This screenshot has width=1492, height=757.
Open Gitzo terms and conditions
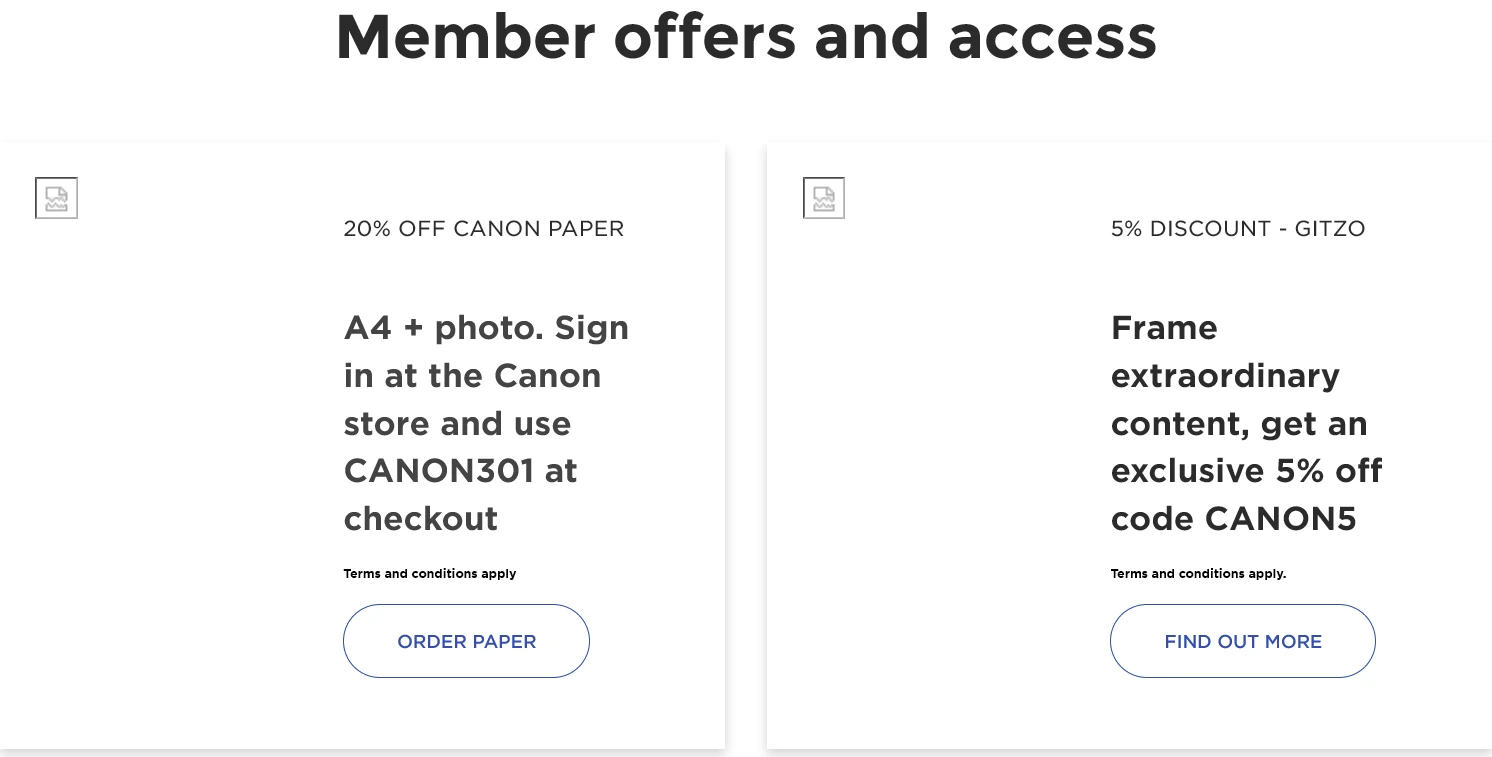[x=1198, y=574]
